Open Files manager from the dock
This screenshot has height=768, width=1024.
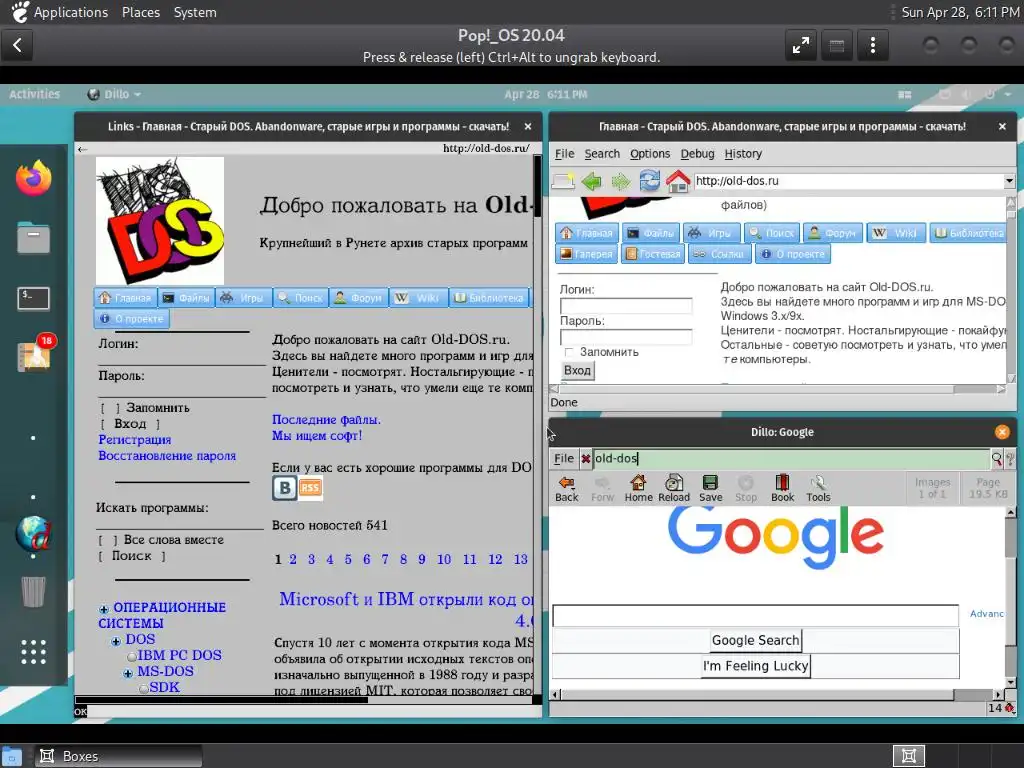click(x=33, y=237)
